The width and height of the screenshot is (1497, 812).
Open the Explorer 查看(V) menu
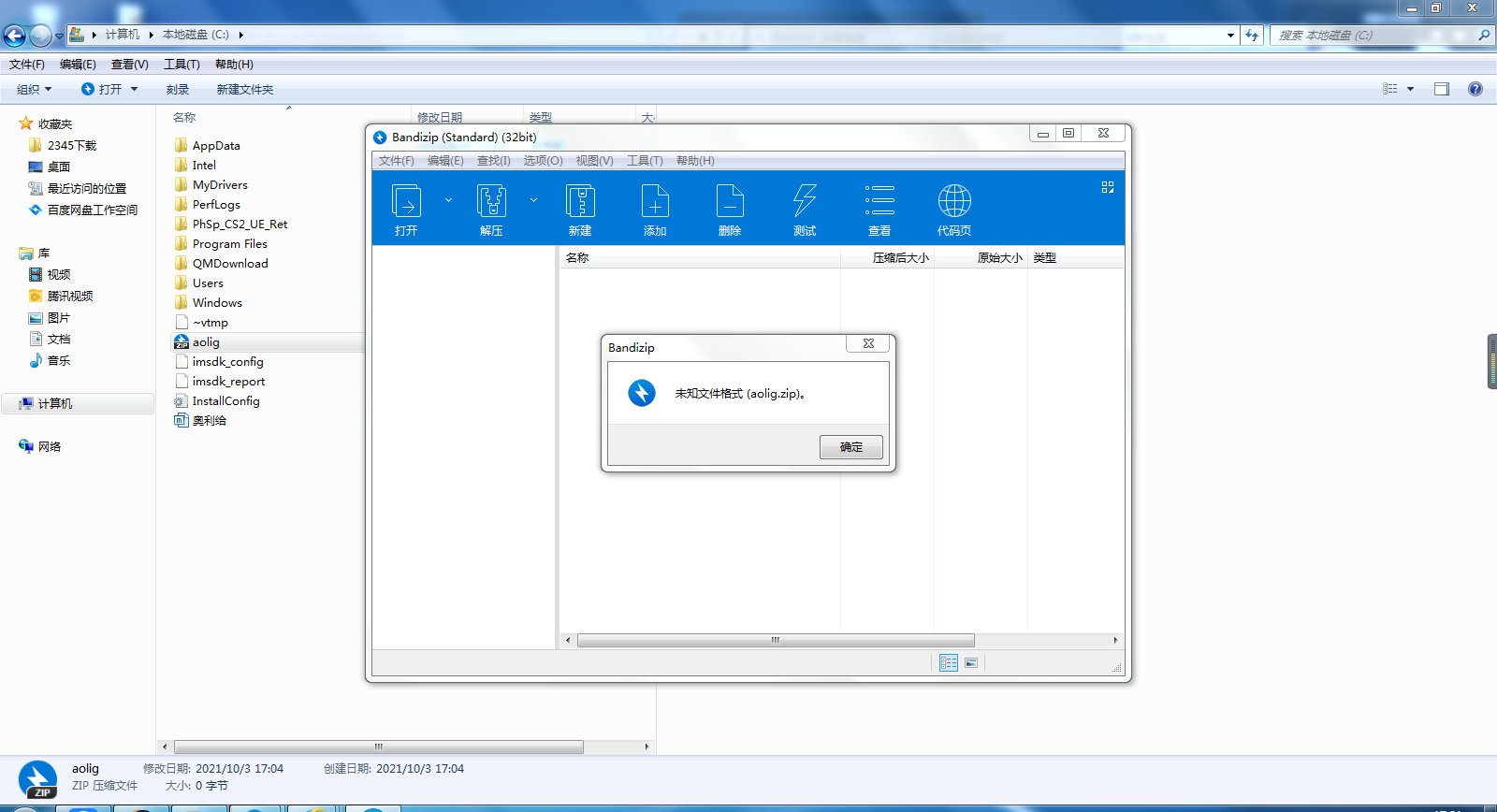(130, 64)
